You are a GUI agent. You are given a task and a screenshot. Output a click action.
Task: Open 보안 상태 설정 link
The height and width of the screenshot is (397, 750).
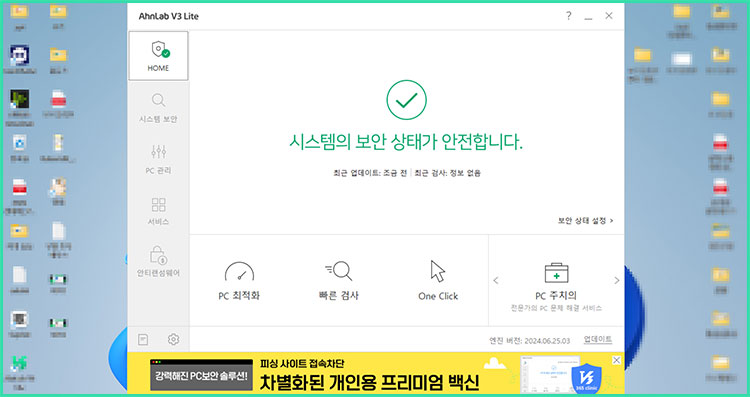tap(585, 221)
